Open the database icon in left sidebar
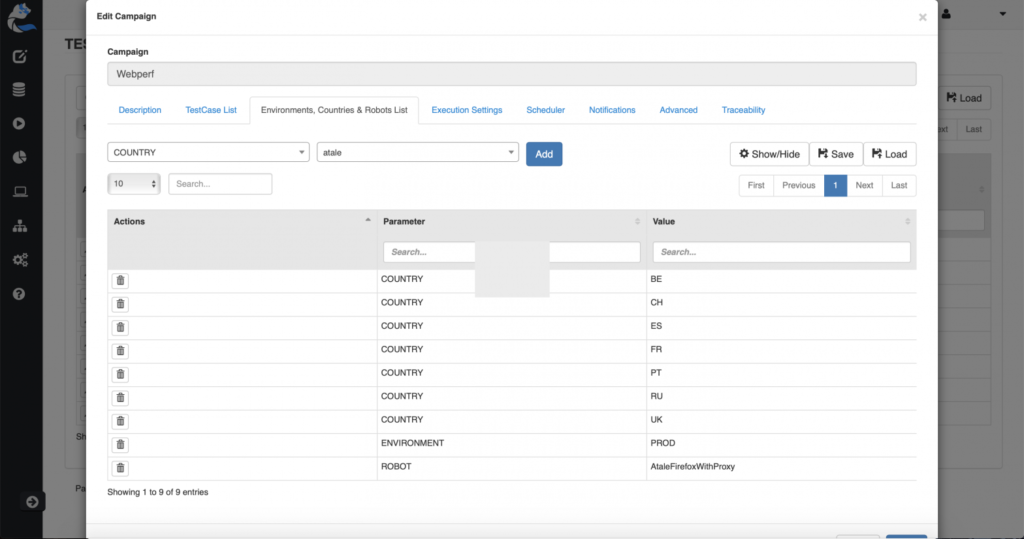 coord(19,90)
